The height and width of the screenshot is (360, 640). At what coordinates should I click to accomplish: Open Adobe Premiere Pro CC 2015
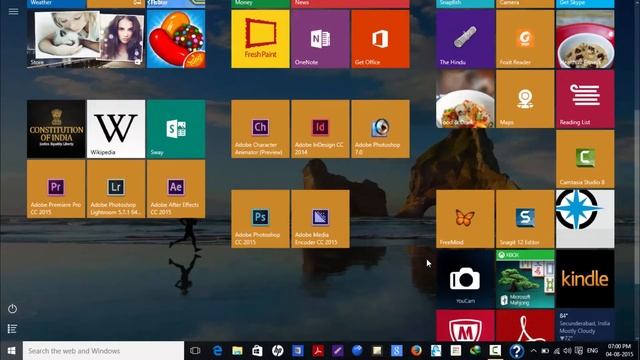[x=56, y=189]
